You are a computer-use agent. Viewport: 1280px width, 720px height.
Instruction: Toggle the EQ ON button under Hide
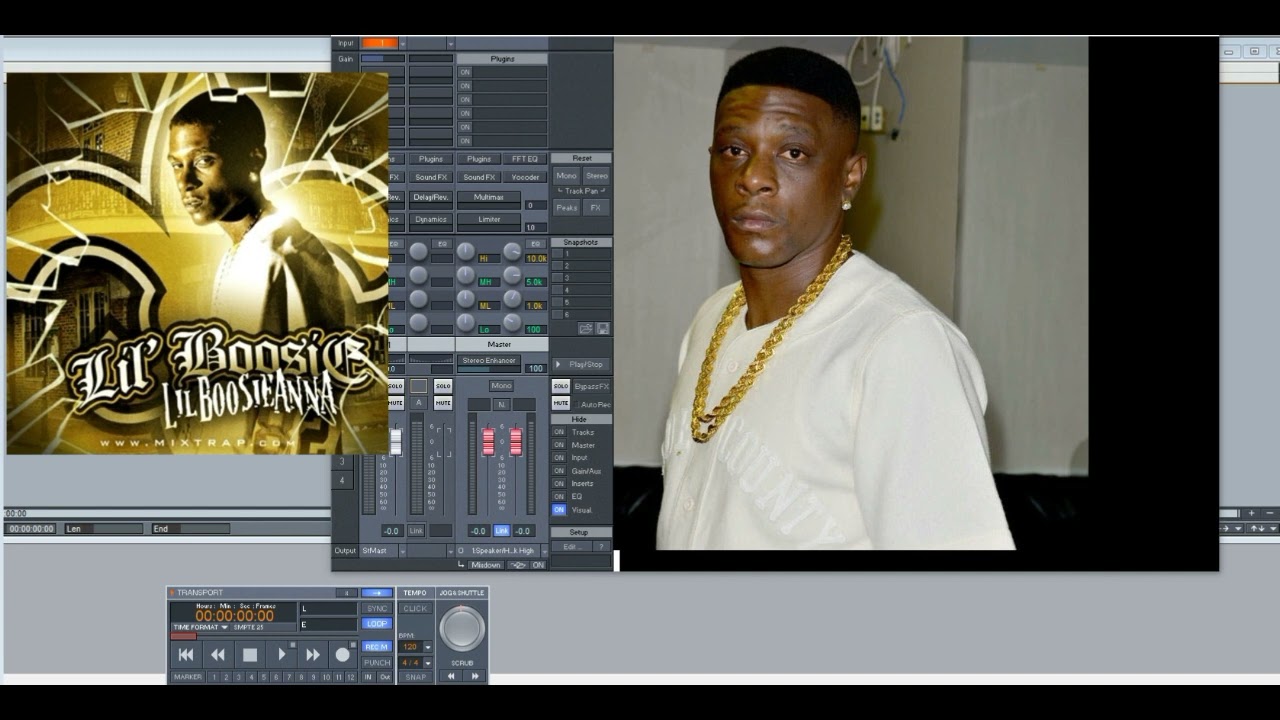pos(559,496)
